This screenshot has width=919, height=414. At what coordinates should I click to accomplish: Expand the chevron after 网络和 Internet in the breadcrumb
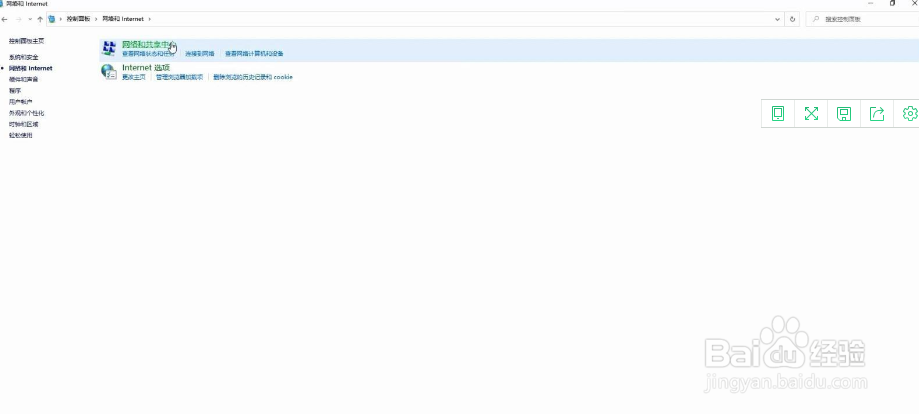point(149,19)
